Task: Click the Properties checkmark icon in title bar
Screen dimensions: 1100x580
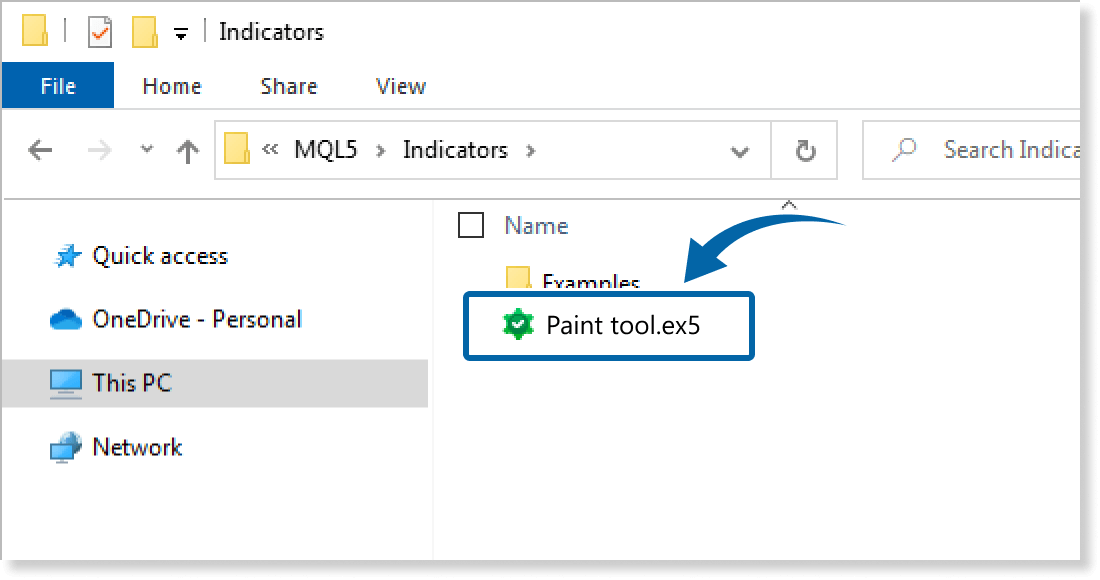Action: click(x=100, y=33)
